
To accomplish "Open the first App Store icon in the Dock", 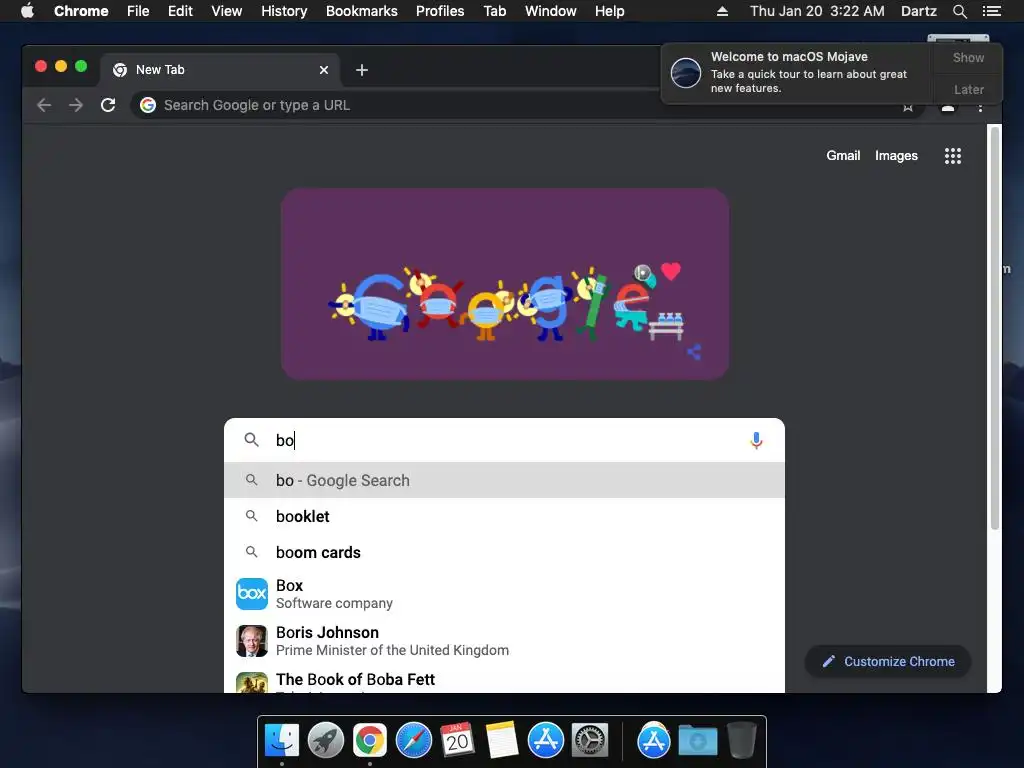I will 545,741.
